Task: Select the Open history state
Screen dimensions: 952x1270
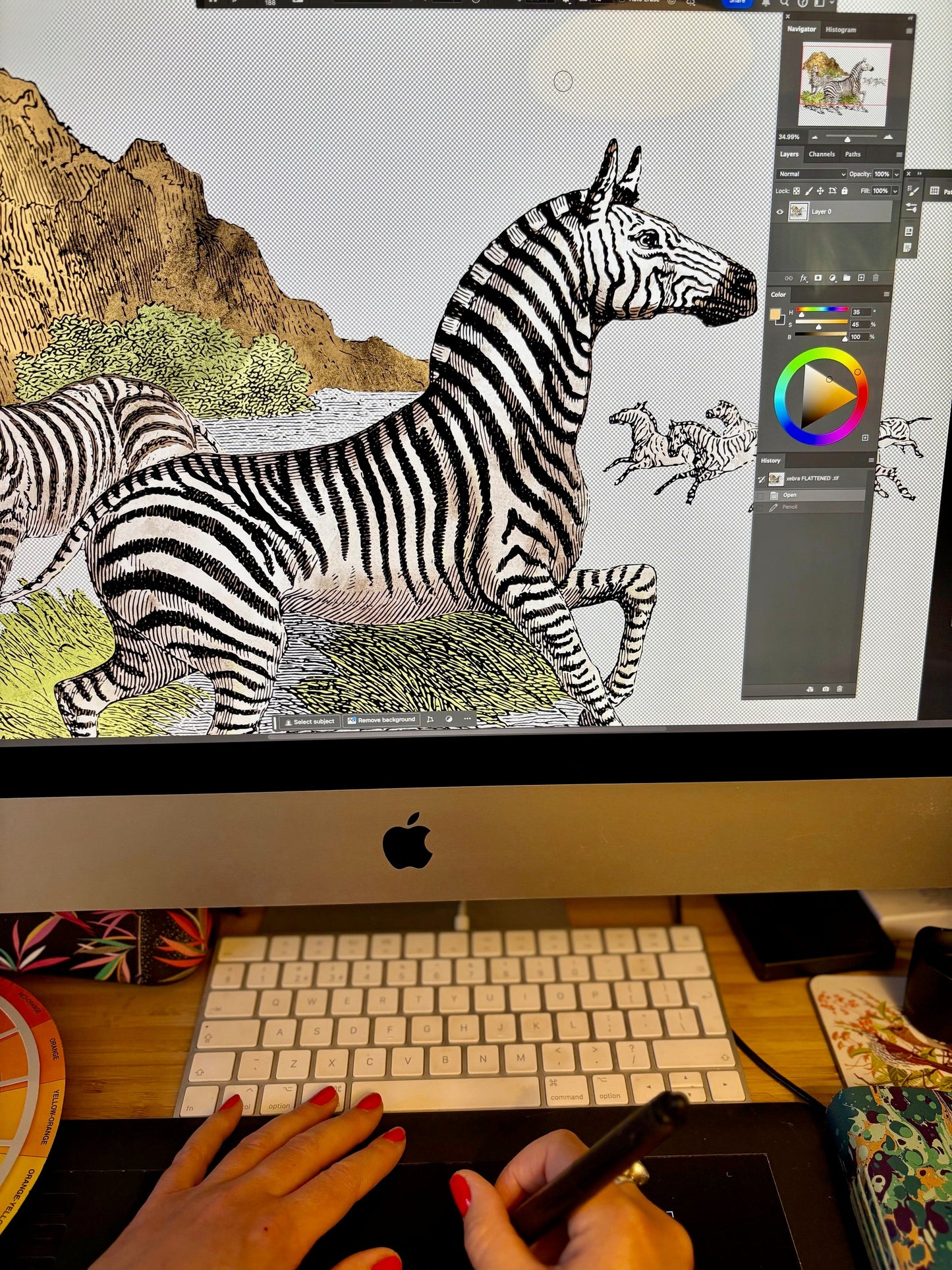Action: click(810, 495)
